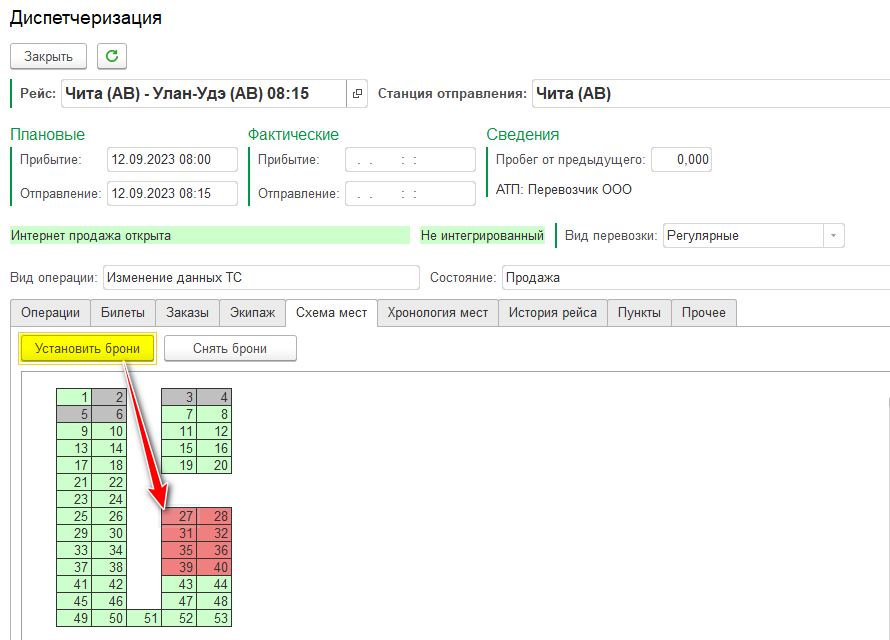The height and width of the screenshot is (640, 890).
Task: Open the Прочее tab
Action: [x=704, y=313]
